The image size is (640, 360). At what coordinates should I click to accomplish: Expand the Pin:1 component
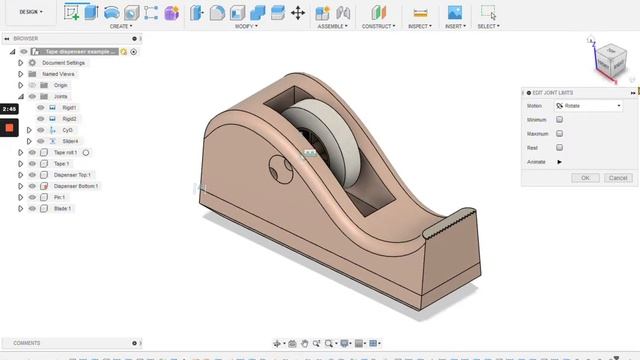[x=20, y=197]
